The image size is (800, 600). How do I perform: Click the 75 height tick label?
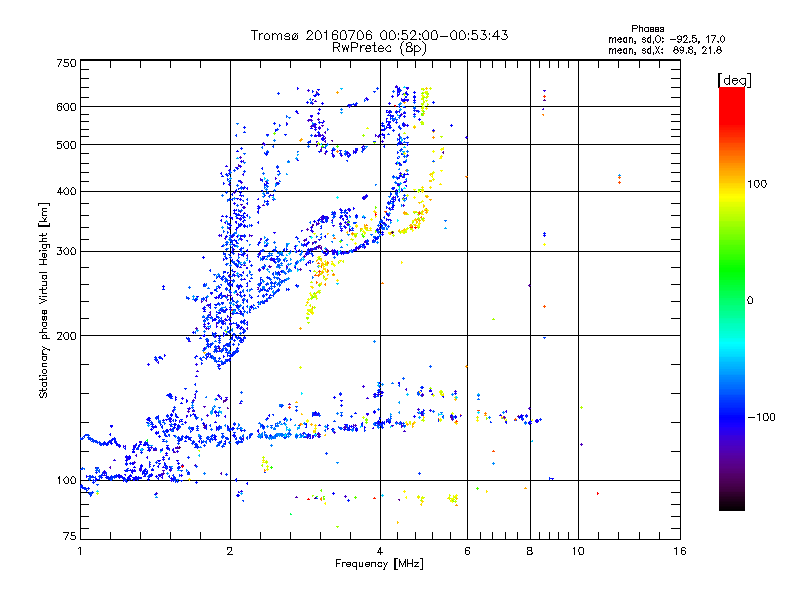[x=70, y=536]
